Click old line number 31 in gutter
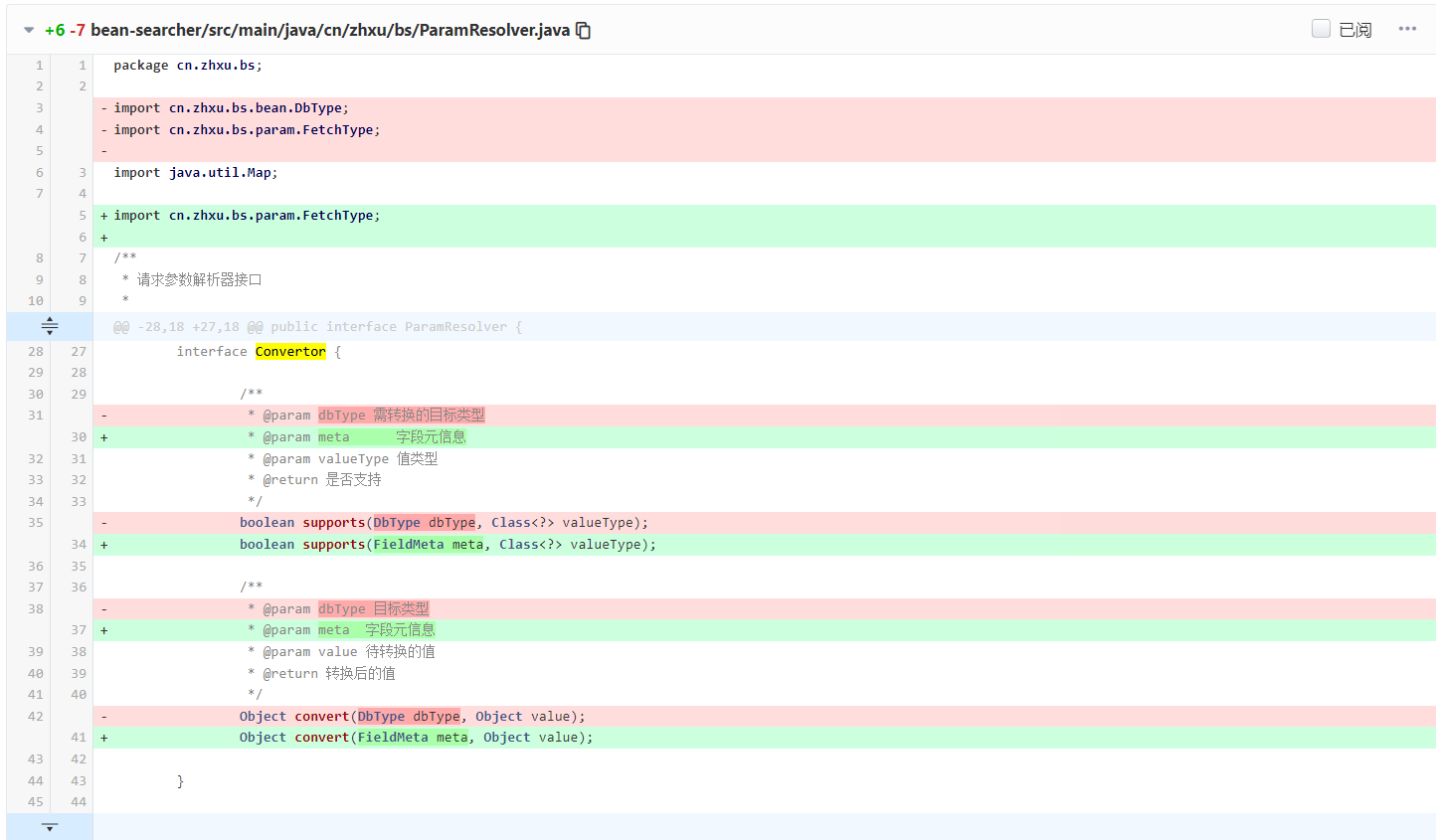Viewport: 1436px width, 840px height. pos(36,416)
